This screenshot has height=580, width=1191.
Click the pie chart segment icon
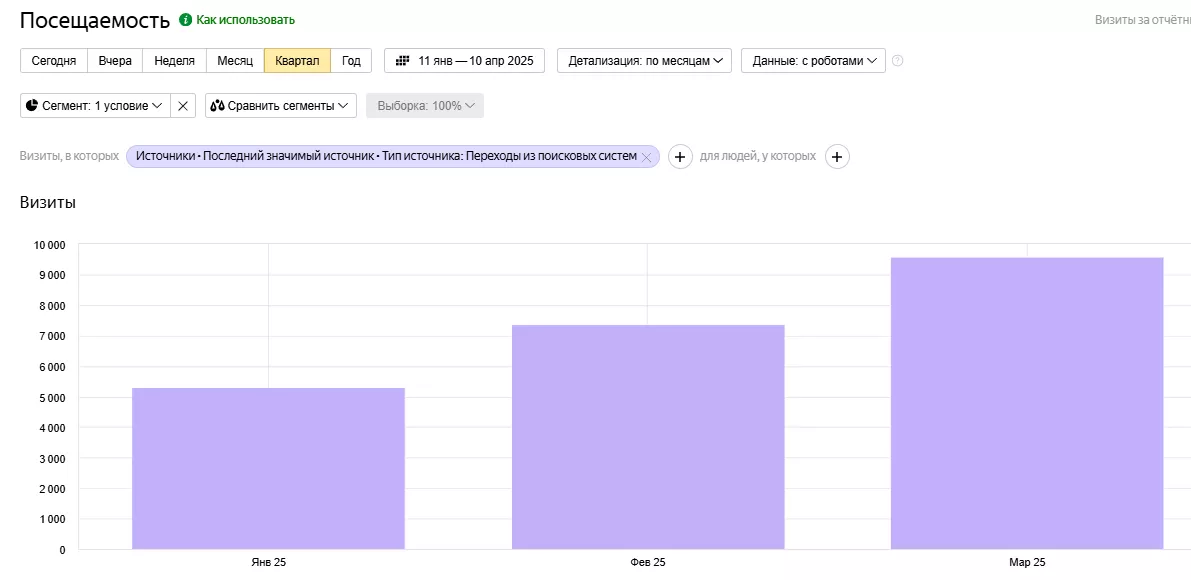[31, 106]
